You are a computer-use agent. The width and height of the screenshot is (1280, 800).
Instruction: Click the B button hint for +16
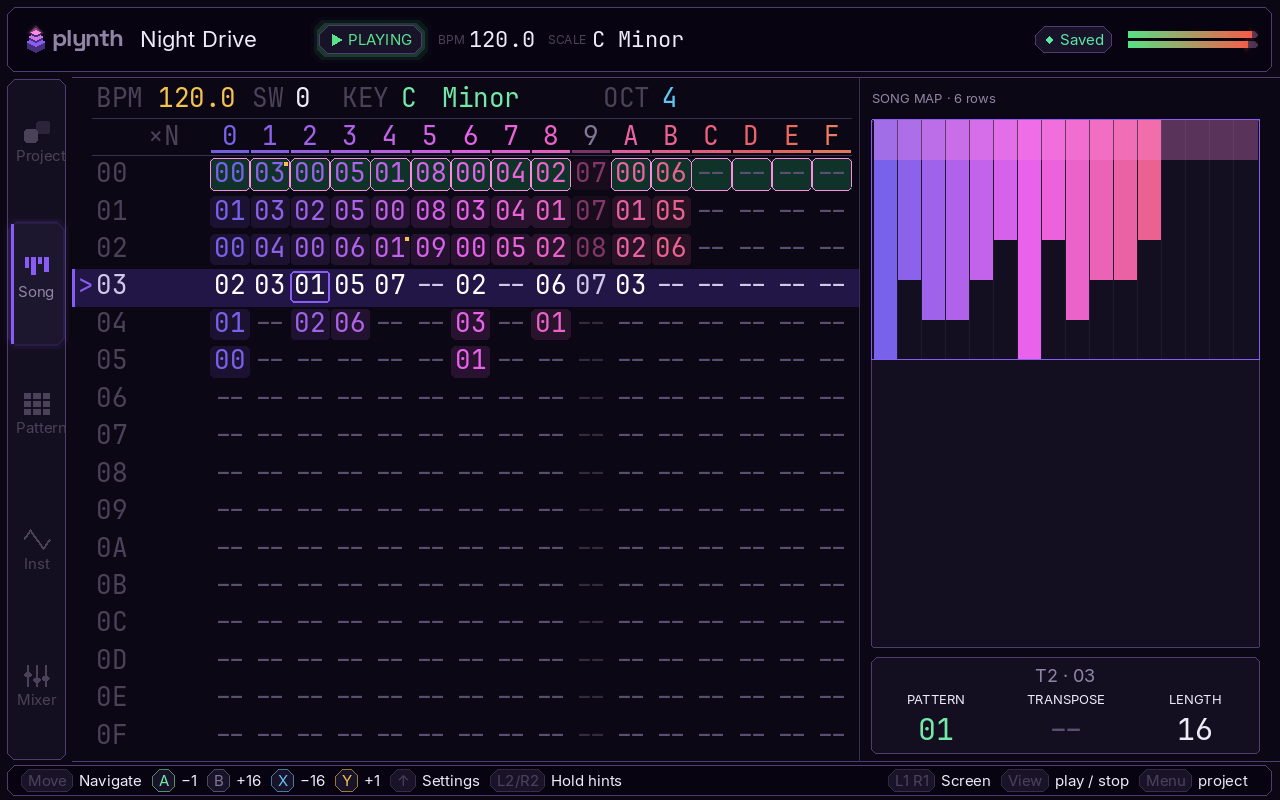click(219, 781)
